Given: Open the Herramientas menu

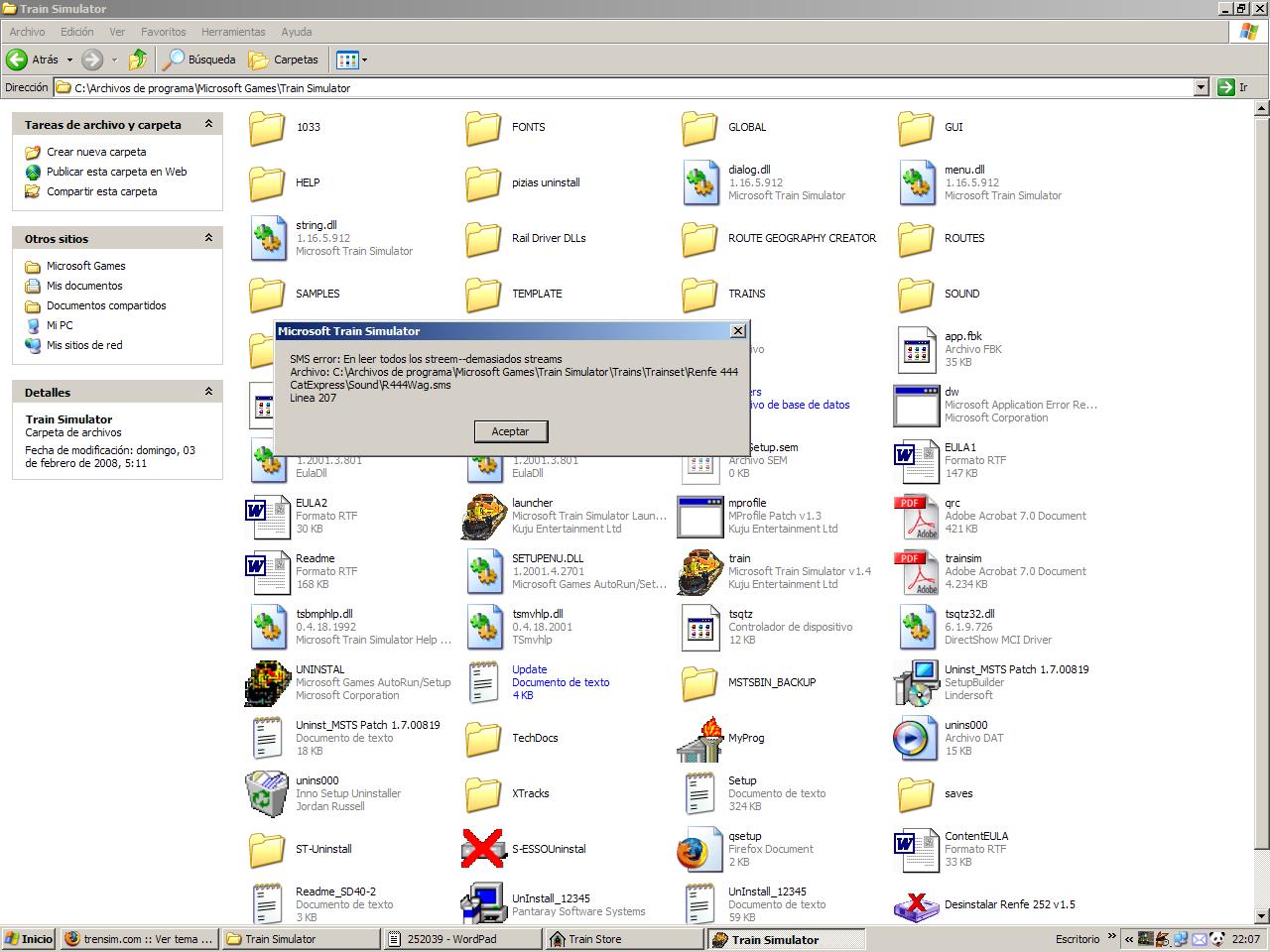Looking at the screenshot, I should point(233,32).
